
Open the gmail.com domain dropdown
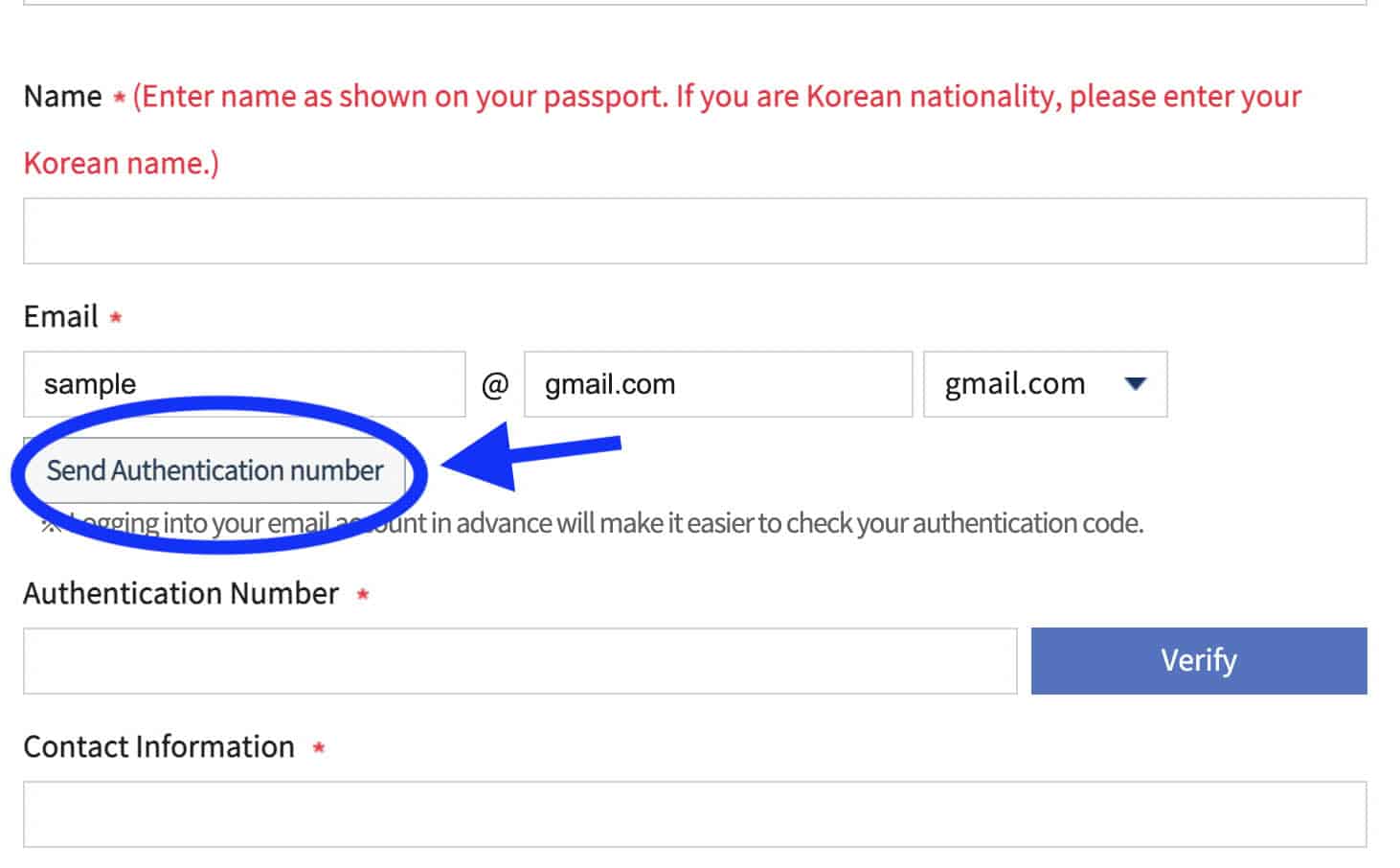click(1044, 384)
